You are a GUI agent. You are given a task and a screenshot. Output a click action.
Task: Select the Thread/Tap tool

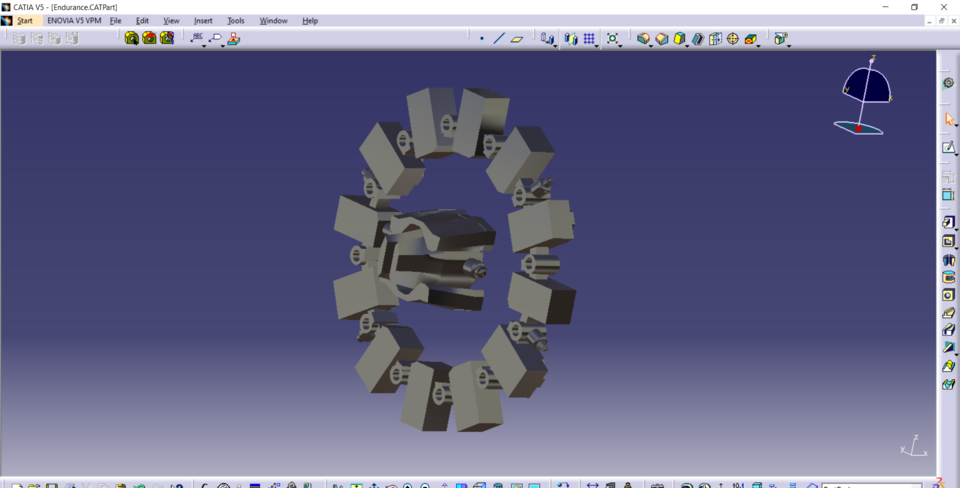pyautogui.click(x=733, y=39)
